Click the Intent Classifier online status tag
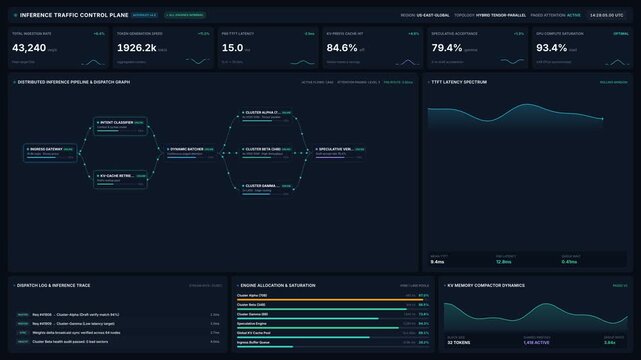 point(139,123)
